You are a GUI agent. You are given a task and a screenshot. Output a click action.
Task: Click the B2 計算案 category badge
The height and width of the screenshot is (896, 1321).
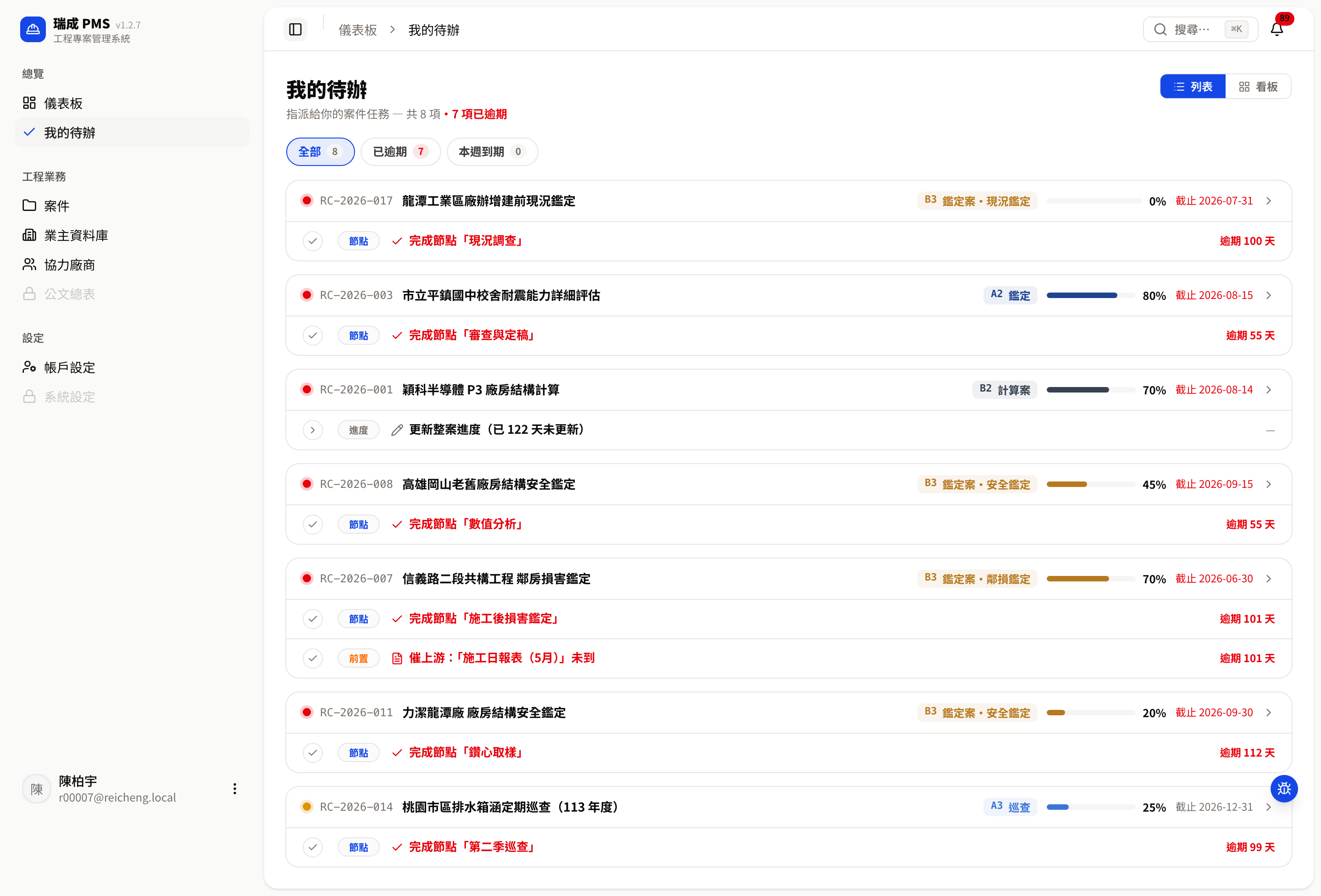pos(1005,389)
